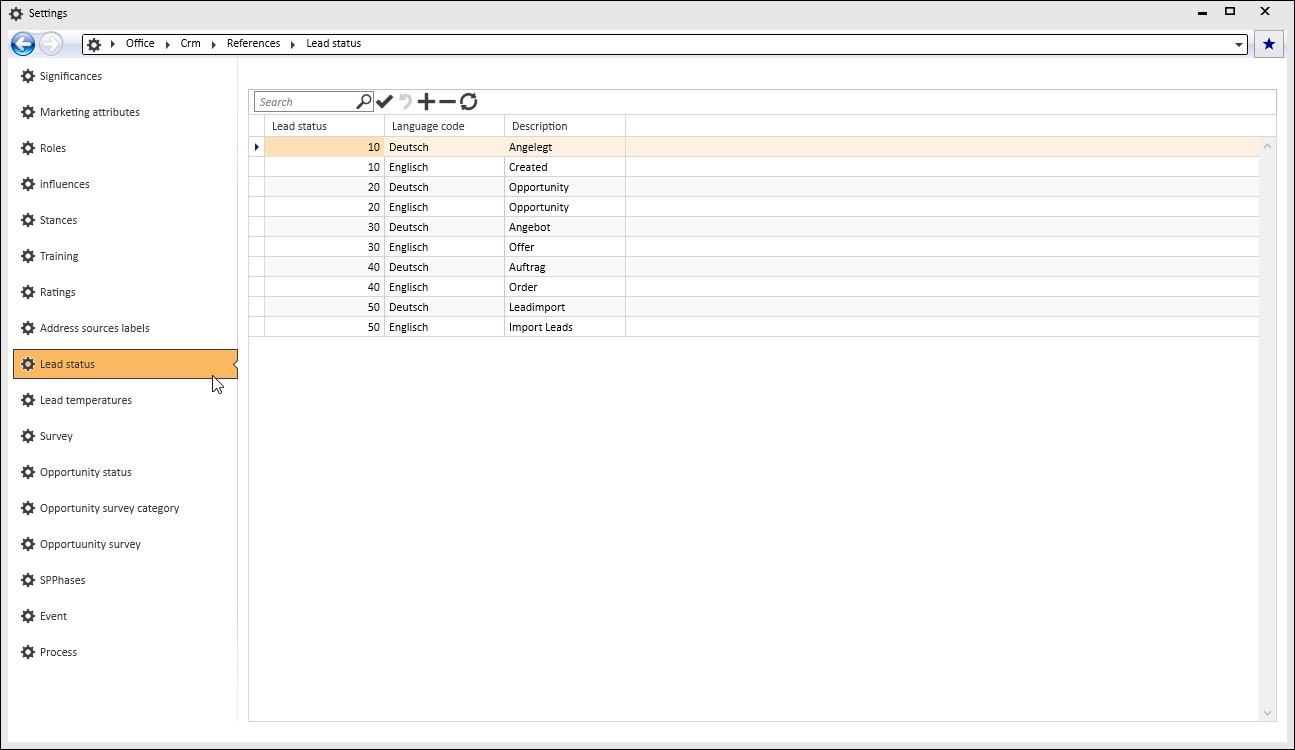
Task: Click the gear icon beside Opportunity status
Action: pos(28,472)
